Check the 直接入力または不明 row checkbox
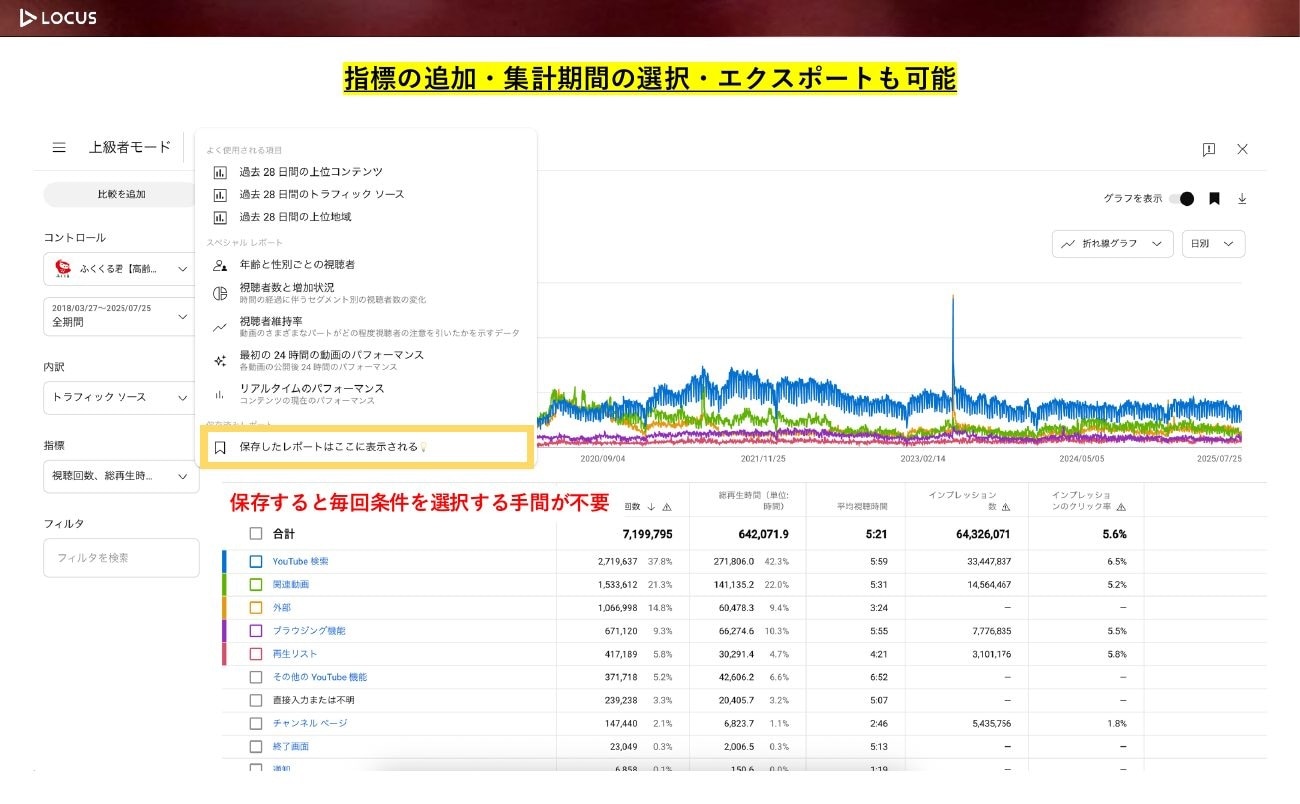The width and height of the screenshot is (1300, 804). click(256, 700)
